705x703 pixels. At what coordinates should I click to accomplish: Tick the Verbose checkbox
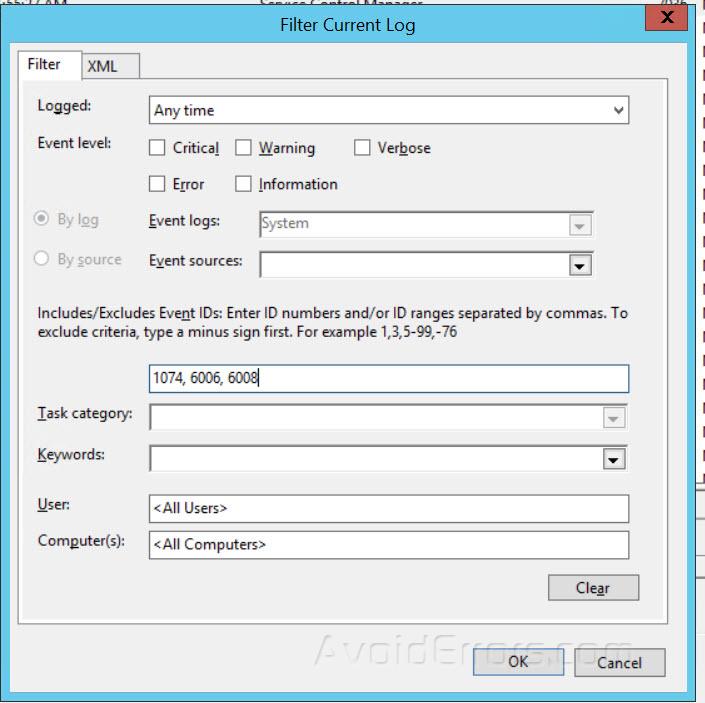362,147
